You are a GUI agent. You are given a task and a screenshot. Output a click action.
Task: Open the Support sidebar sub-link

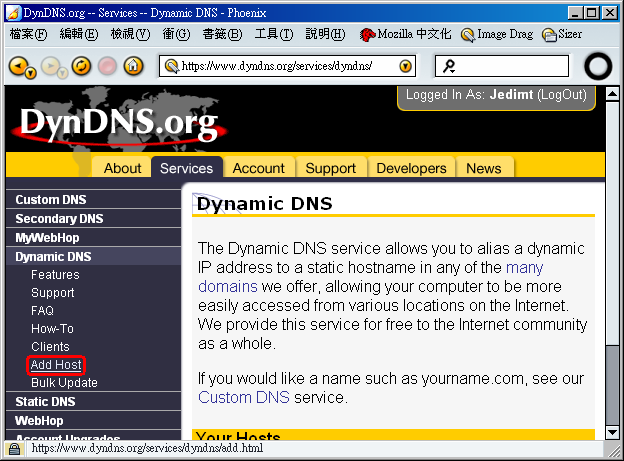(53, 293)
